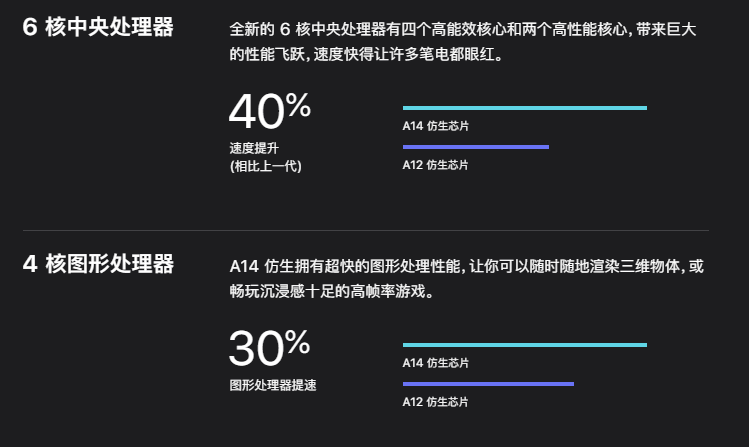749x447 pixels.
Task: Click the "A14 仿生芯片" label in the CPU section
Action: coord(435,126)
